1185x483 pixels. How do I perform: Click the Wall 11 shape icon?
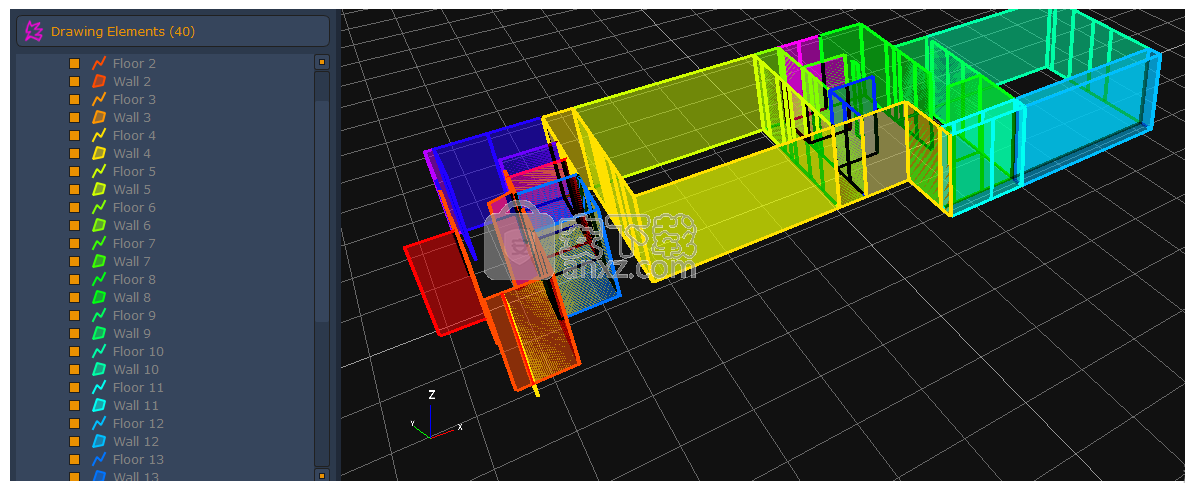98,405
